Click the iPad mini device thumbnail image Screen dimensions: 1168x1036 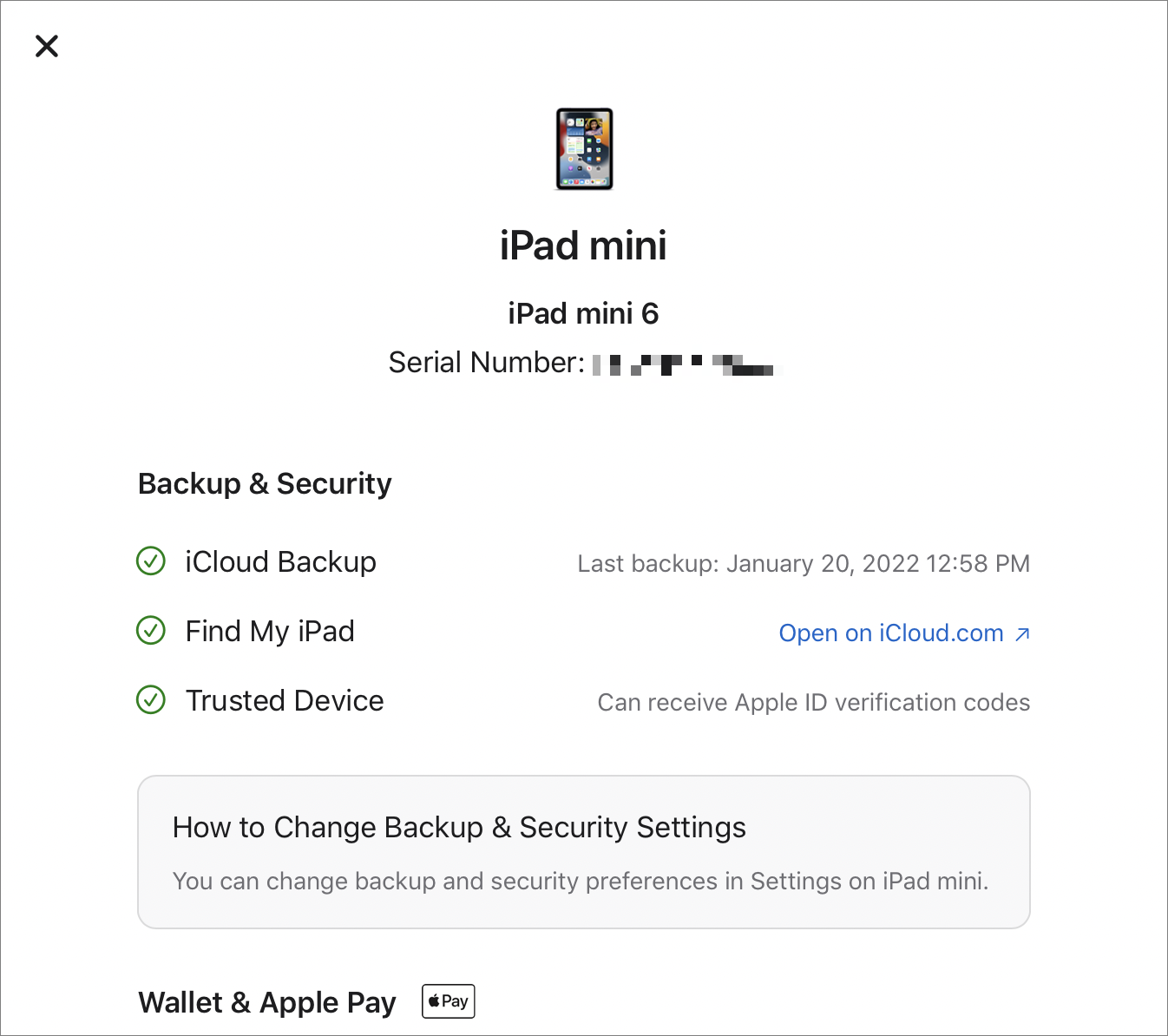point(584,149)
